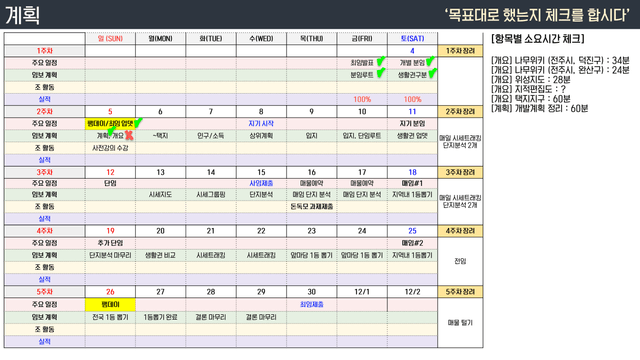The width and height of the screenshot is (640, 360).
Task: Click the 1등뽑기 완료 cell on Monday 27
Action: tap(160, 317)
